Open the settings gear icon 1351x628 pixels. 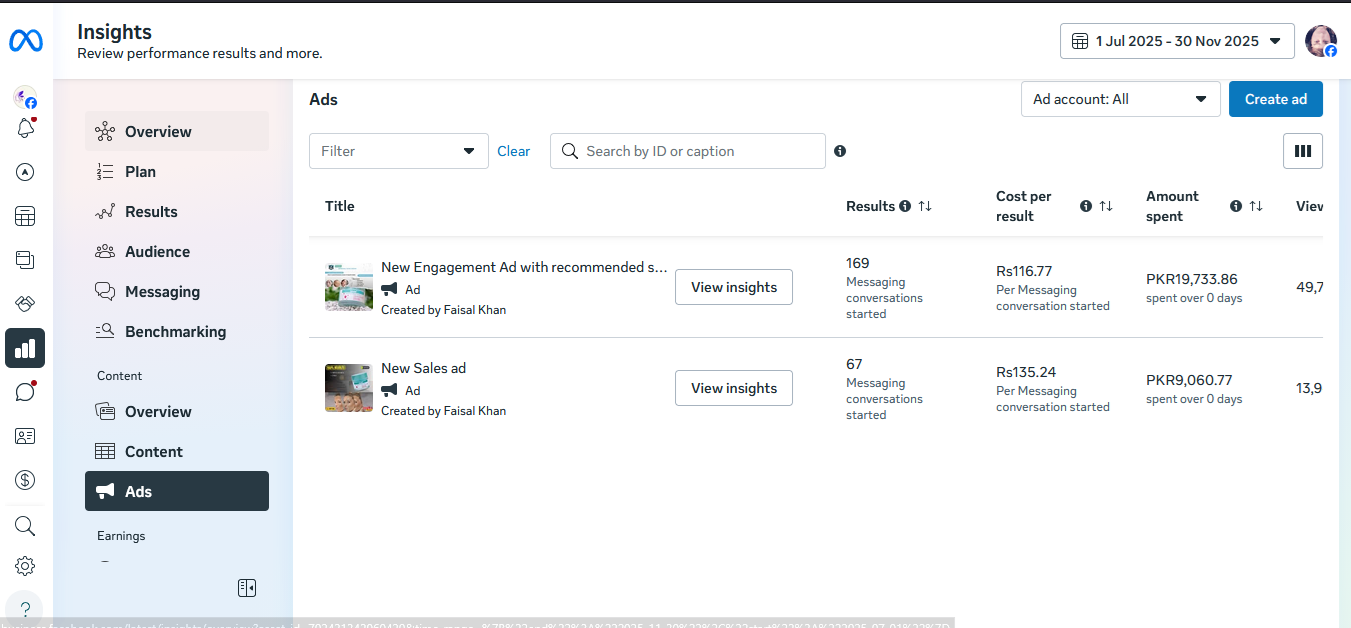tap(25, 566)
